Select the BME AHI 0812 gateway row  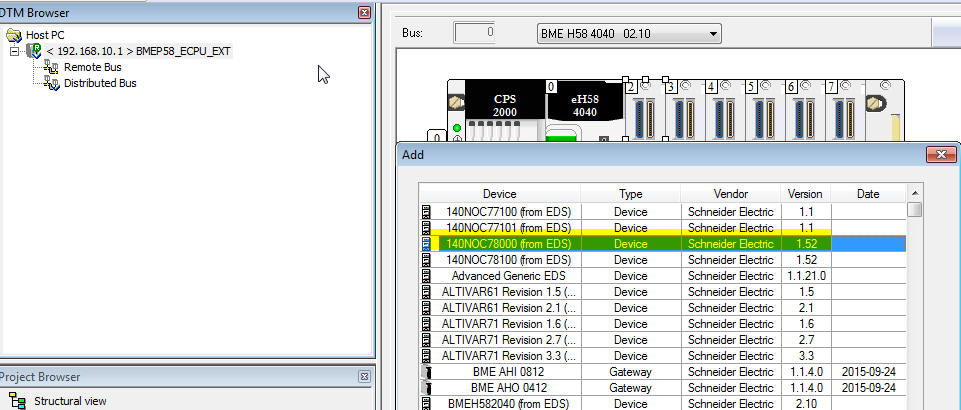(663, 371)
